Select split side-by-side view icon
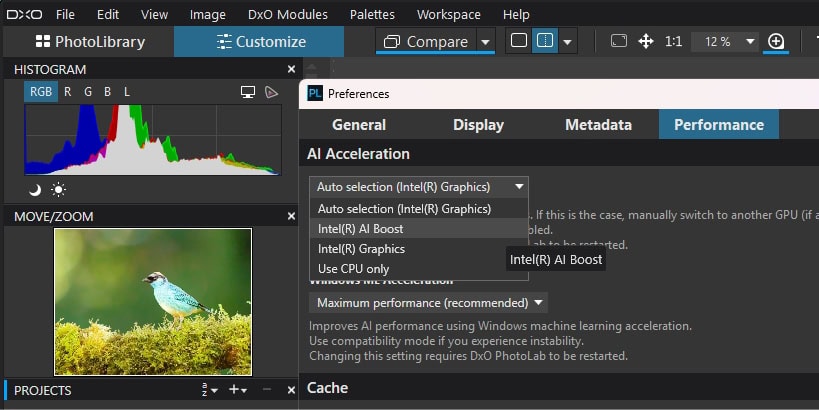Viewport: 819px width, 410px height. click(x=545, y=41)
